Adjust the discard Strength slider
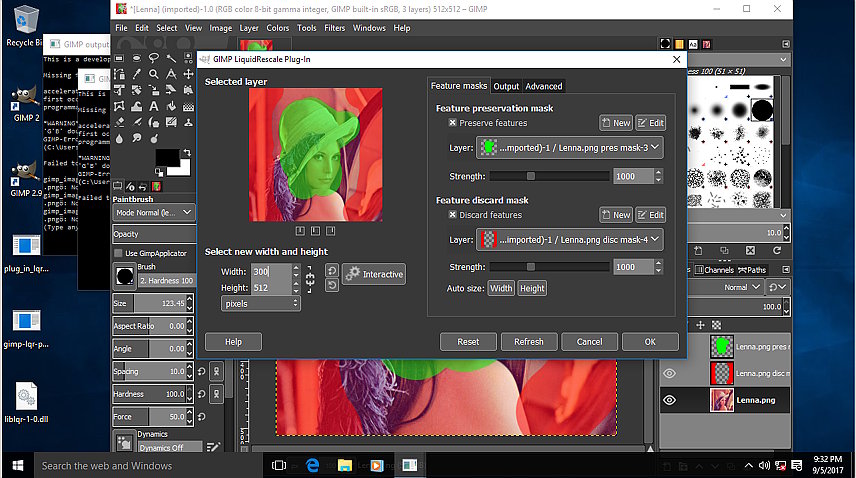This screenshot has width=856, height=478. point(549,267)
